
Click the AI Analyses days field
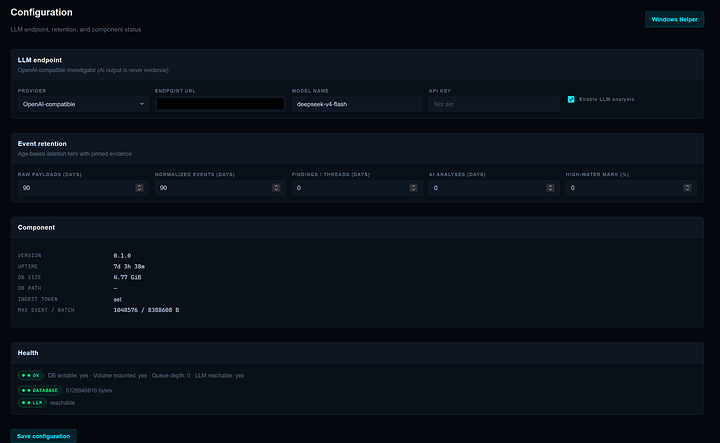pos(494,188)
